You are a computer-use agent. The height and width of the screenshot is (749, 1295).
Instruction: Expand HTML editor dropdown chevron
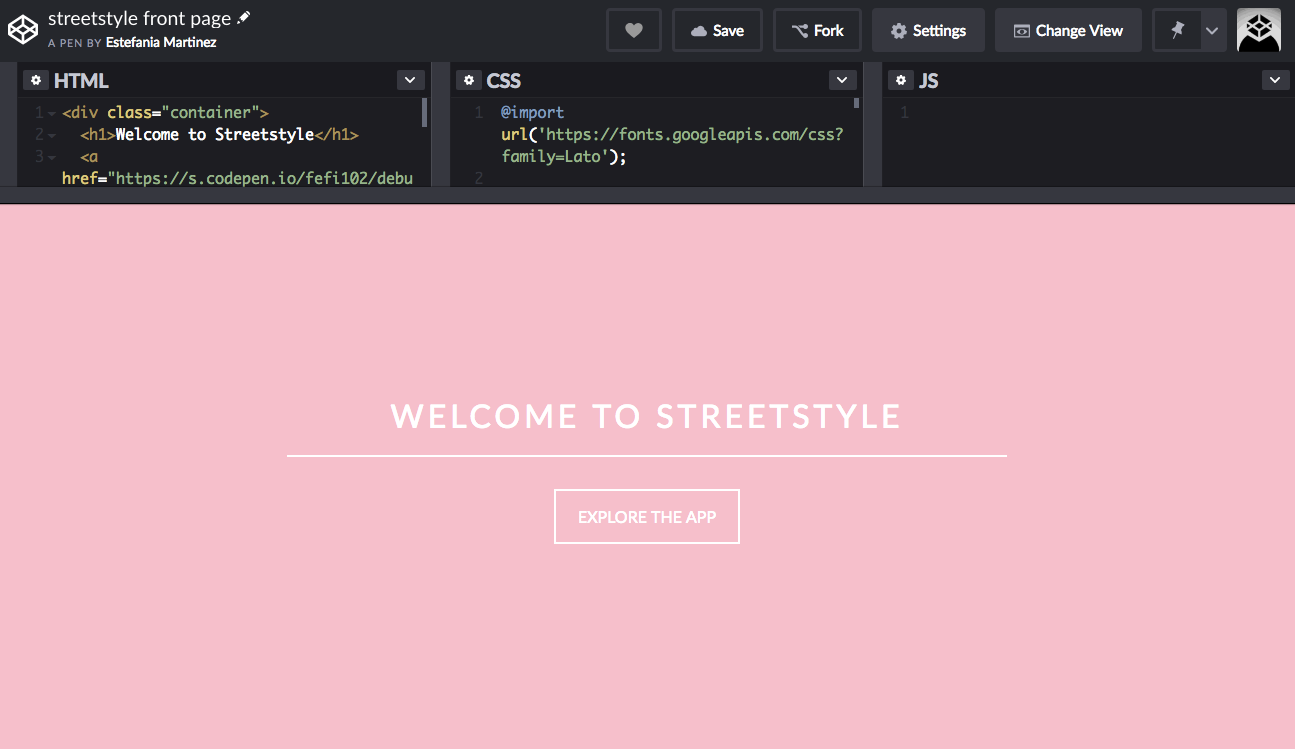coord(411,80)
